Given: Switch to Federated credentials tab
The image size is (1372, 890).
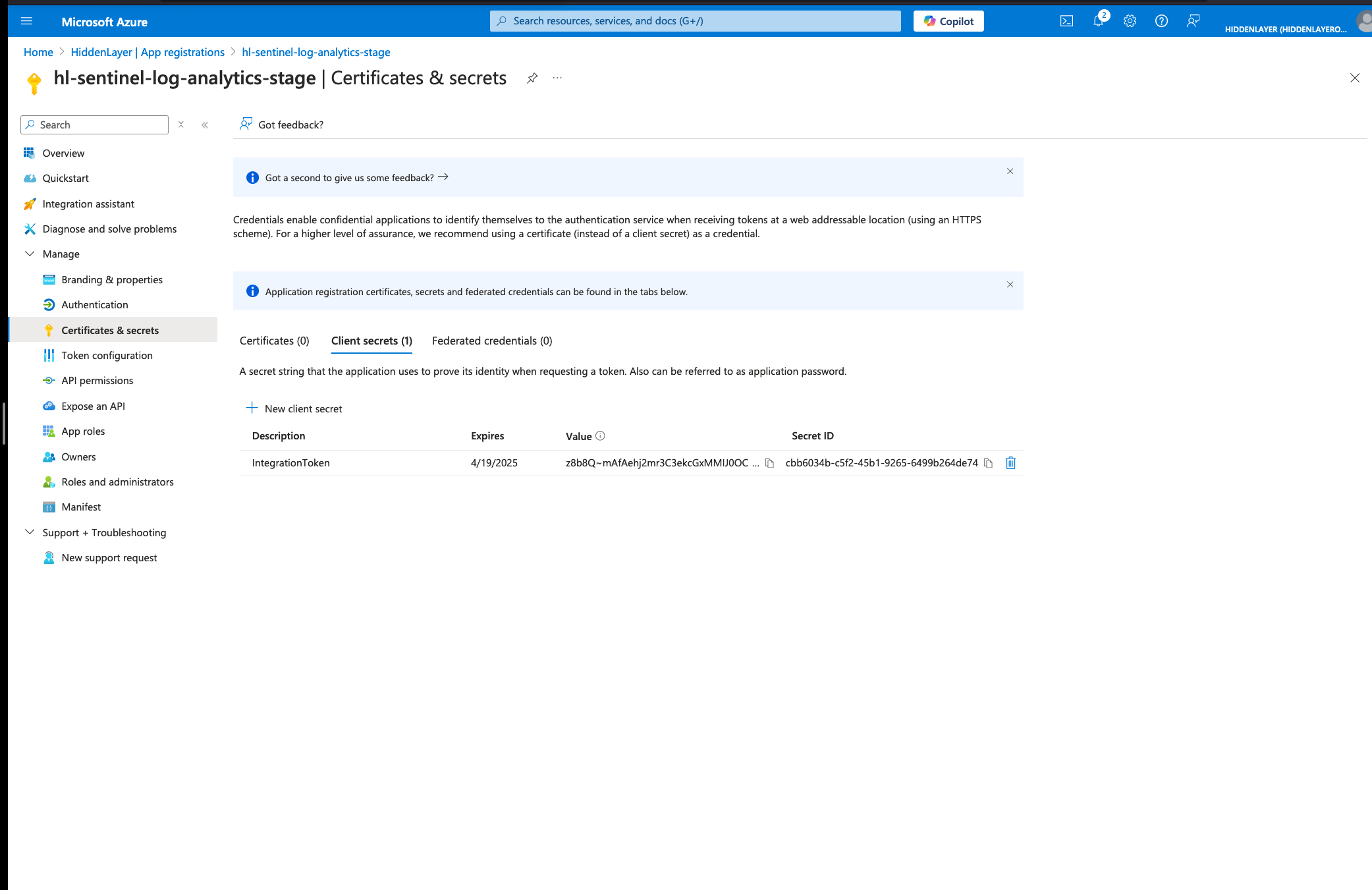Looking at the screenshot, I should pyautogui.click(x=492, y=341).
